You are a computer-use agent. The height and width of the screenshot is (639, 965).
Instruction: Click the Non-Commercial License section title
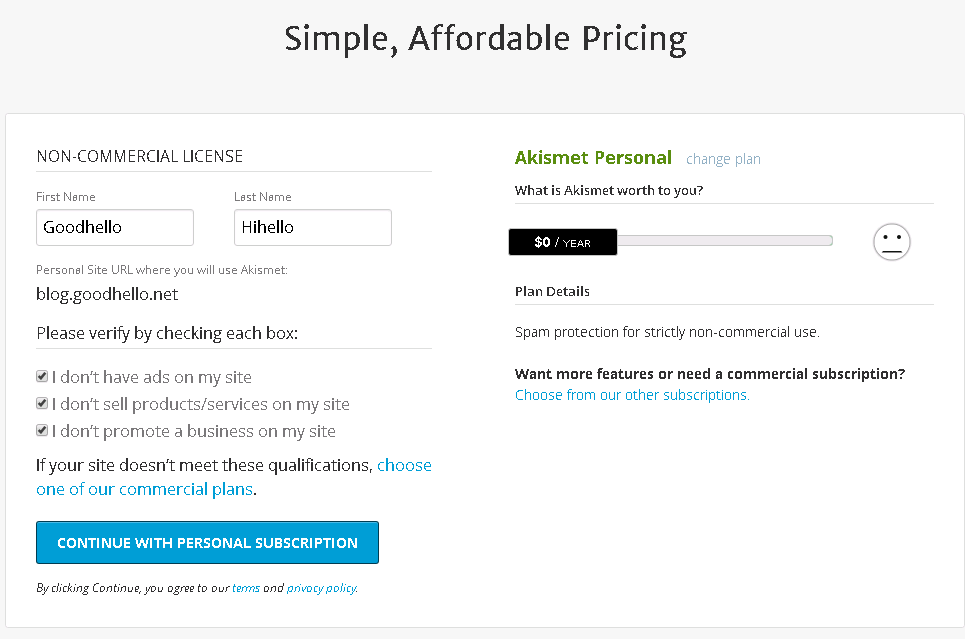pos(140,156)
